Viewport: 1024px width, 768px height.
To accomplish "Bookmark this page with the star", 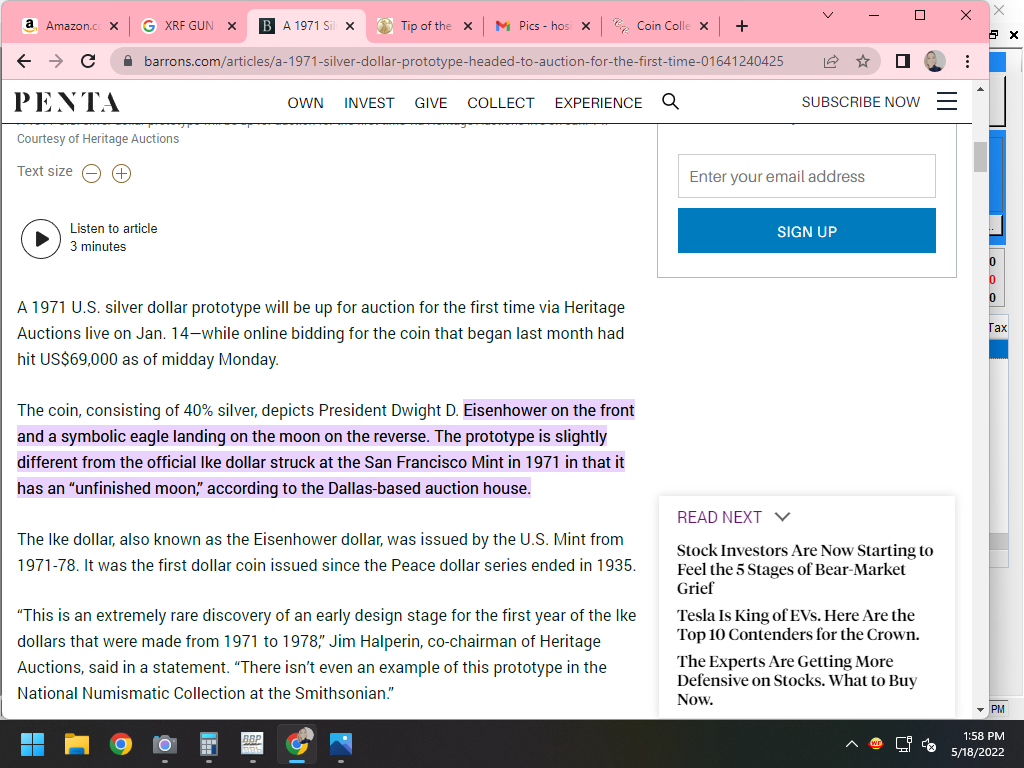I will [x=863, y=61].
